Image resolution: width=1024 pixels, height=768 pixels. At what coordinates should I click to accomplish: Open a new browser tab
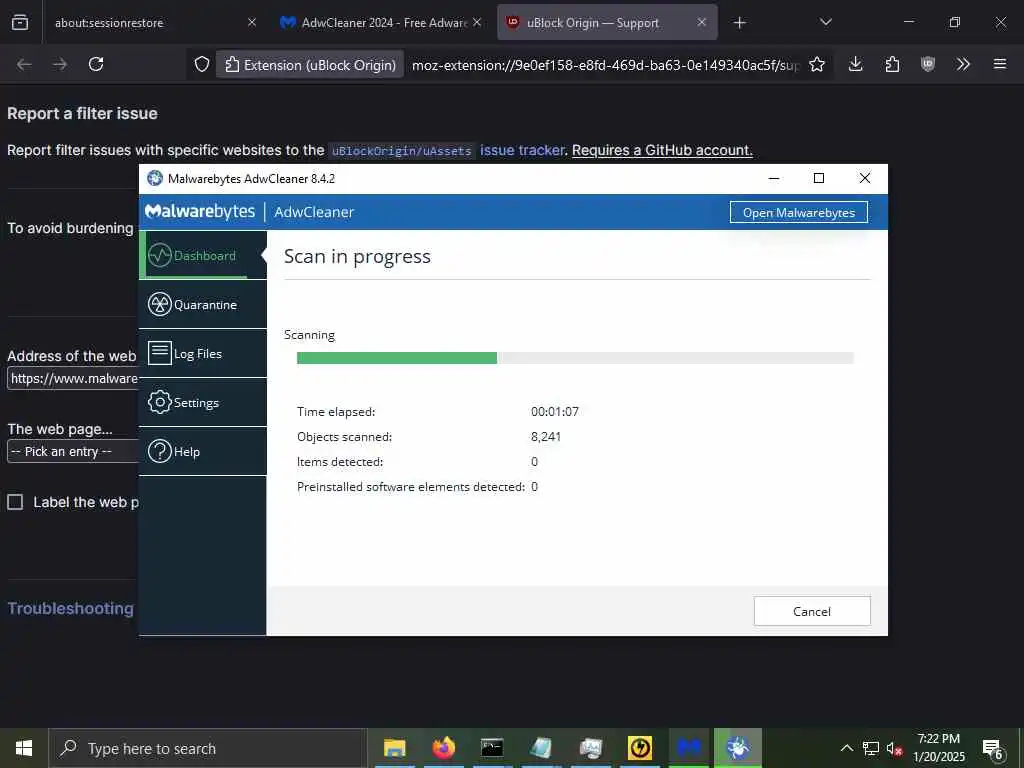tap(739, 23)
